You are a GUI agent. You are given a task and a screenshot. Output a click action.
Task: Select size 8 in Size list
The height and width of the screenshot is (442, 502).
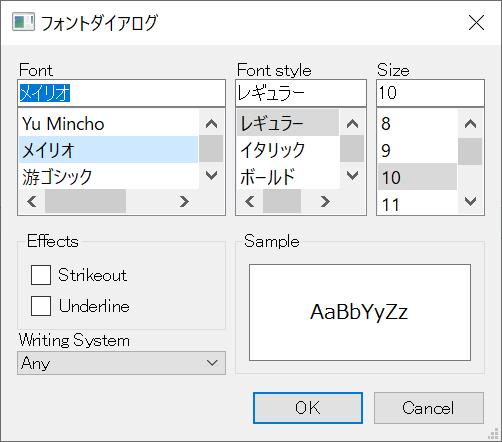(417, 123)
